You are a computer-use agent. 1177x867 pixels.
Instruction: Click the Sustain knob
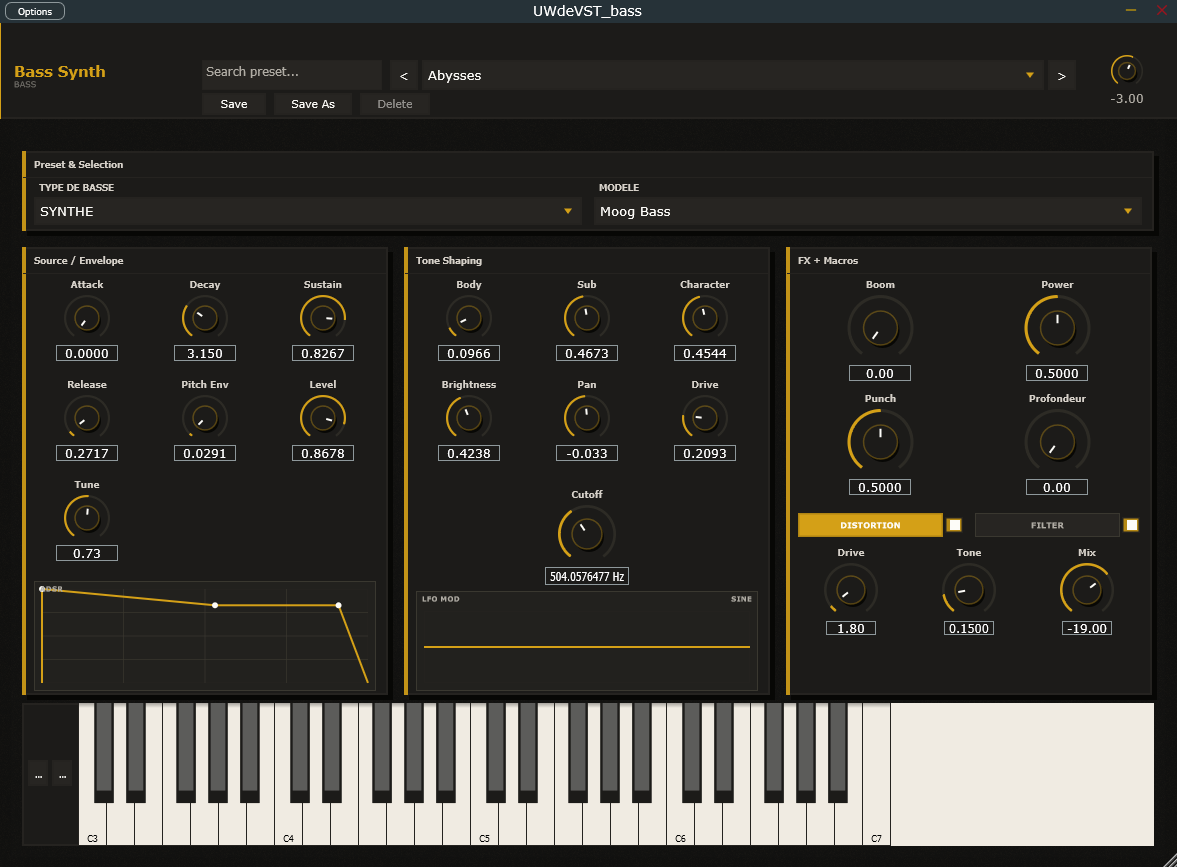(x=323, y=319)
